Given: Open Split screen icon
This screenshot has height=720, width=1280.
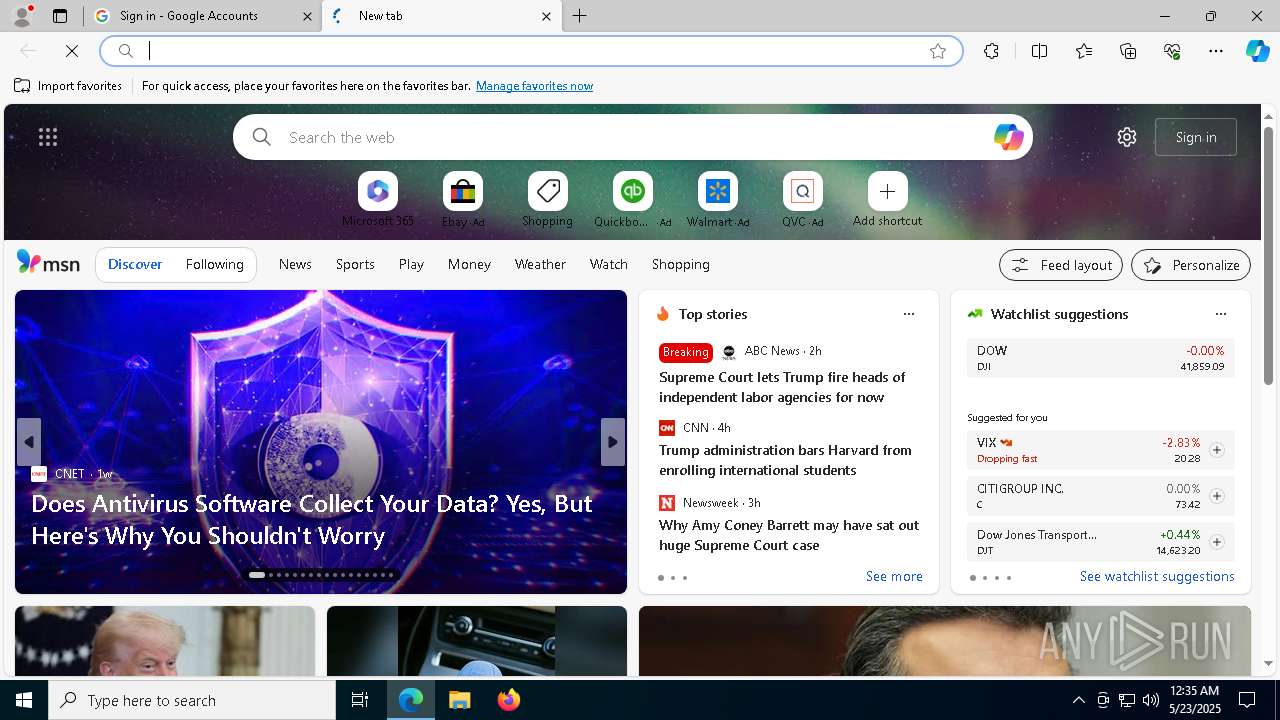Looking at the screenshot, I should click(1039, 51).
